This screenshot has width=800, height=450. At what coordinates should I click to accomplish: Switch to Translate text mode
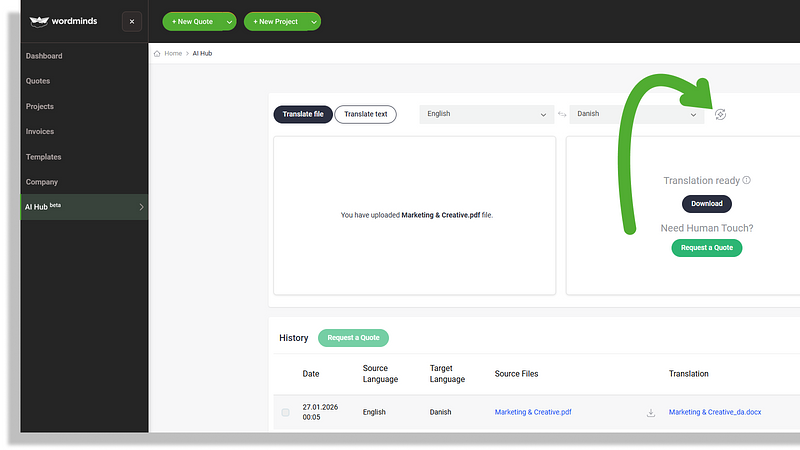(x=365, y=114)
